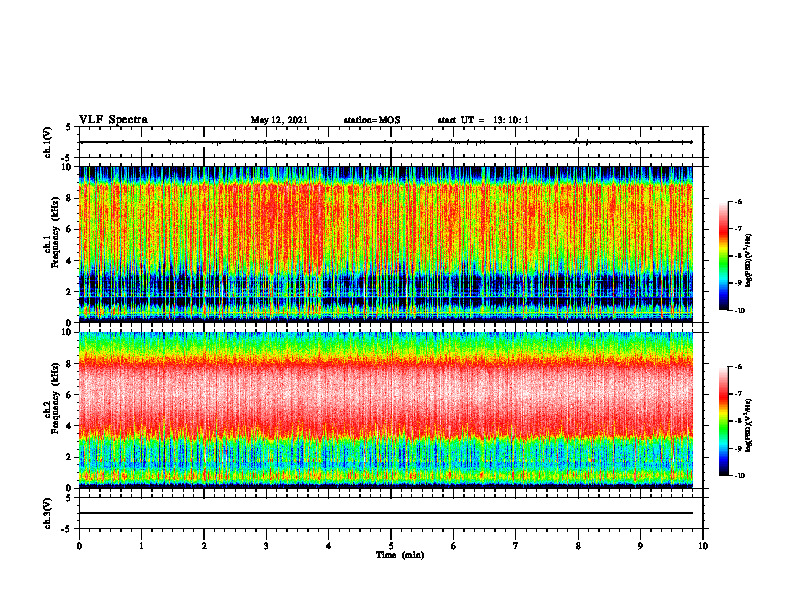Image resolution: width=792 pixels, height=612 pixels.
Task: Click the "ch.3(V)" voltage axis label
Action: tap(47, 513)
